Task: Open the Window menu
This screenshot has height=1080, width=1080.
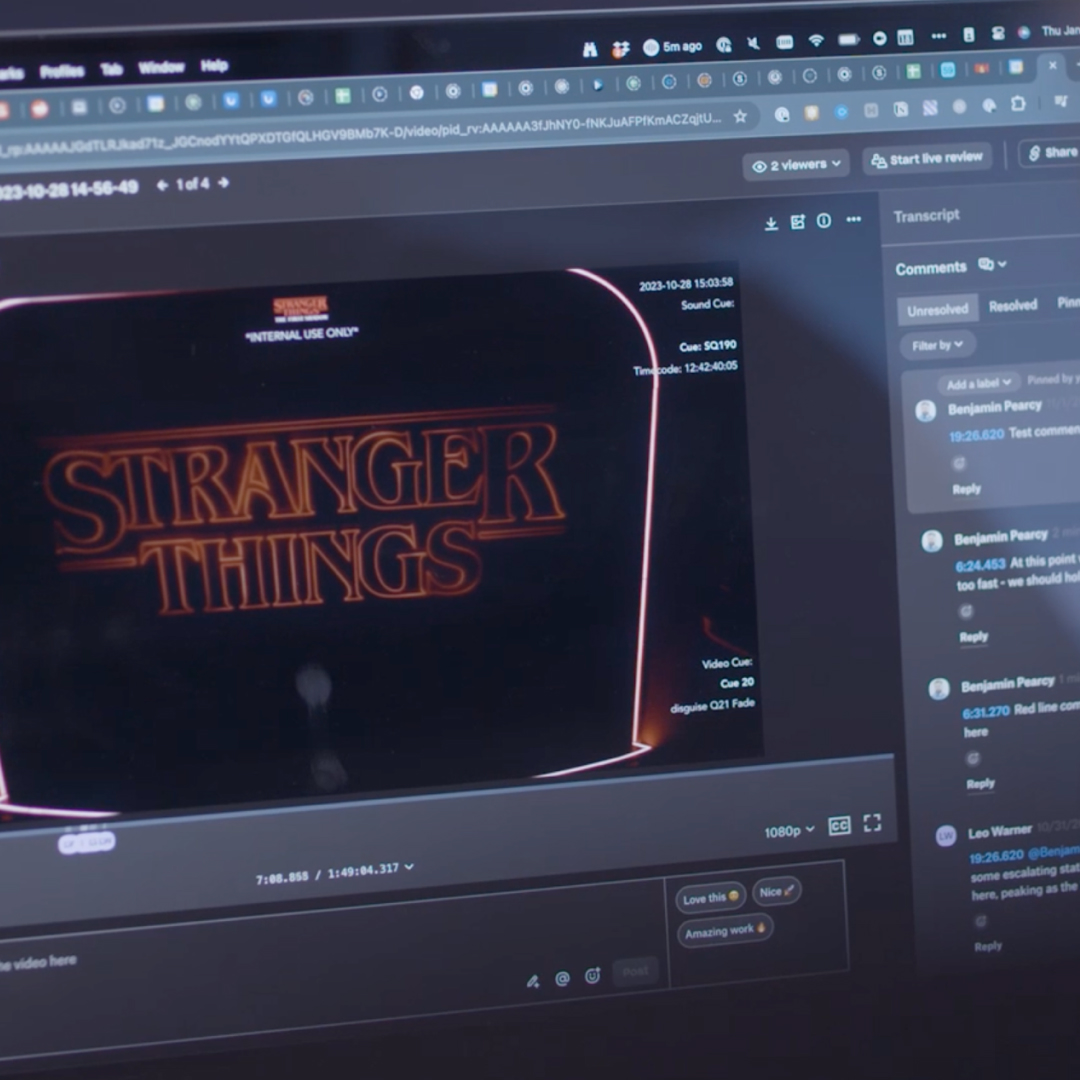Action: pos(161,67)
